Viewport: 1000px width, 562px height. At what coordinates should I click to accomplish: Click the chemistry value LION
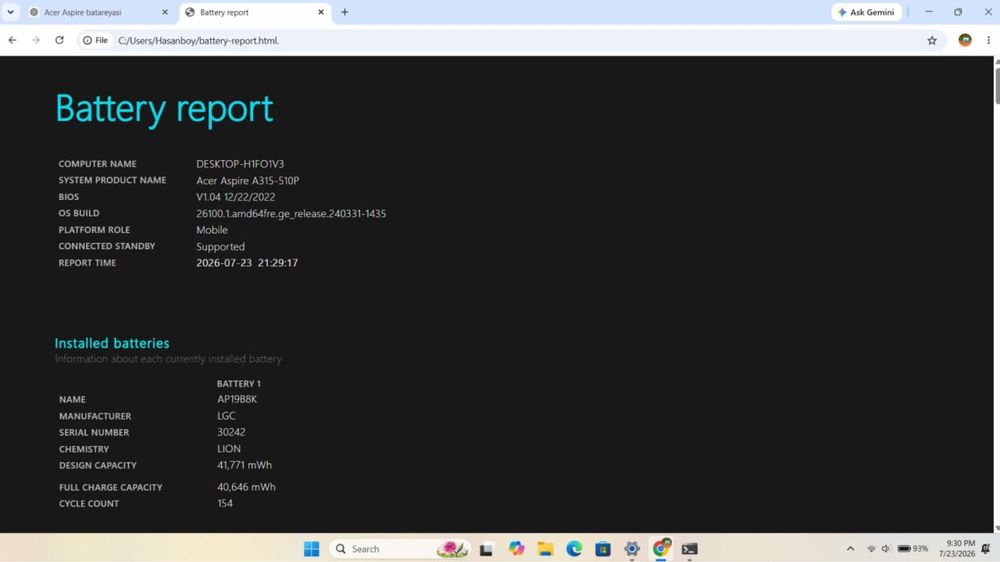228,448
